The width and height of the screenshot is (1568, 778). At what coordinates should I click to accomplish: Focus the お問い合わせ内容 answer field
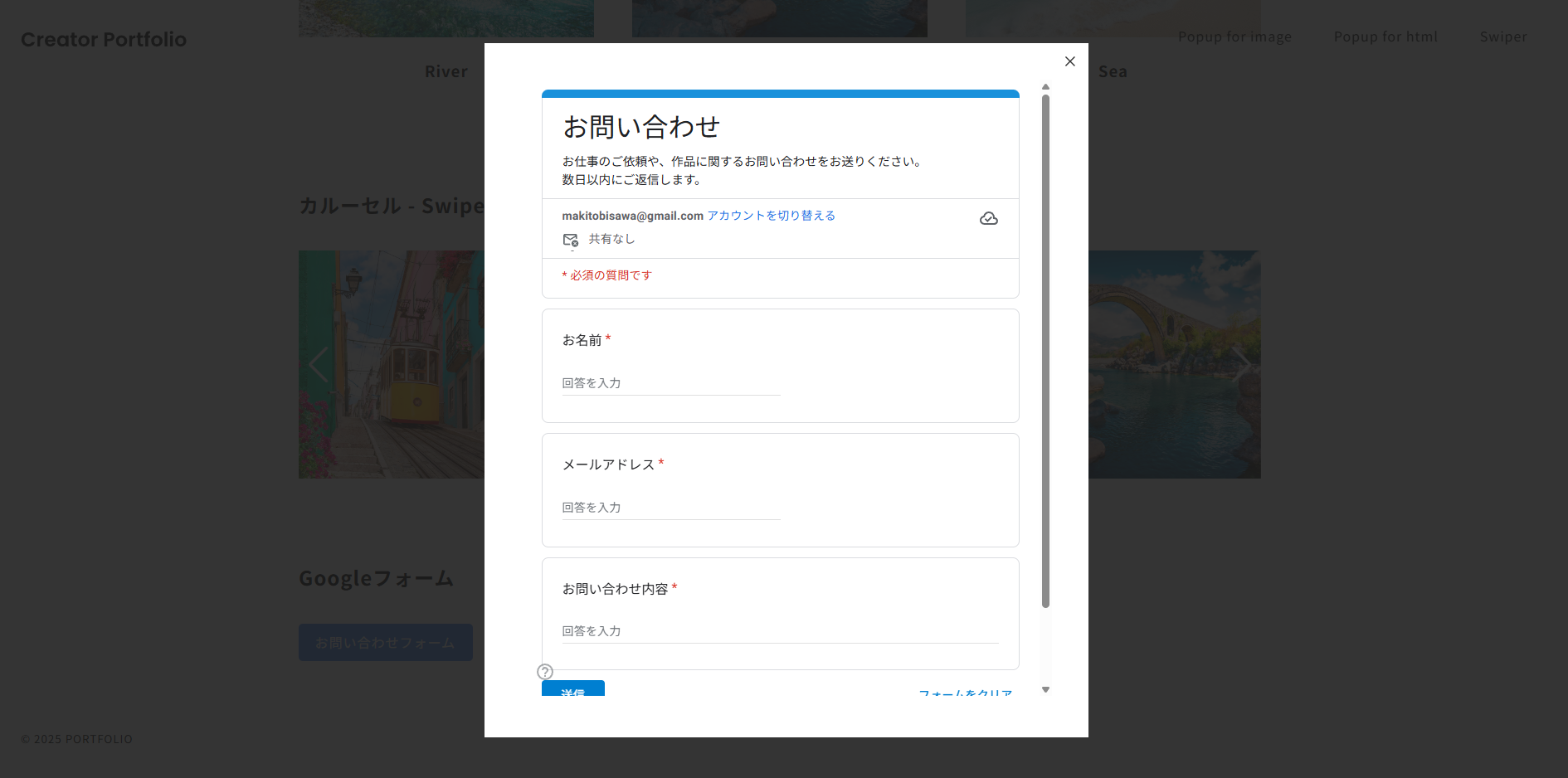tap(779, 631)
